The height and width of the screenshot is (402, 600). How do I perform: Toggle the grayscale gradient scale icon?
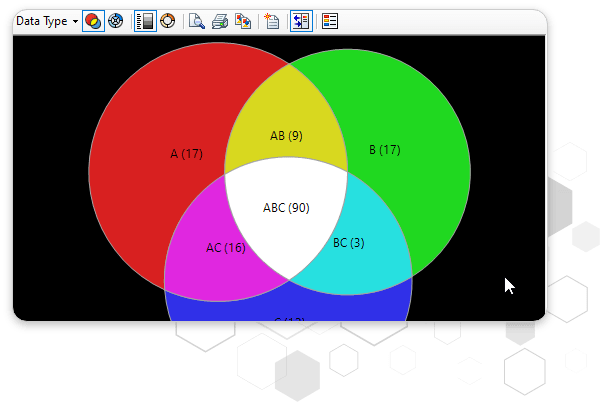[145, 21]
